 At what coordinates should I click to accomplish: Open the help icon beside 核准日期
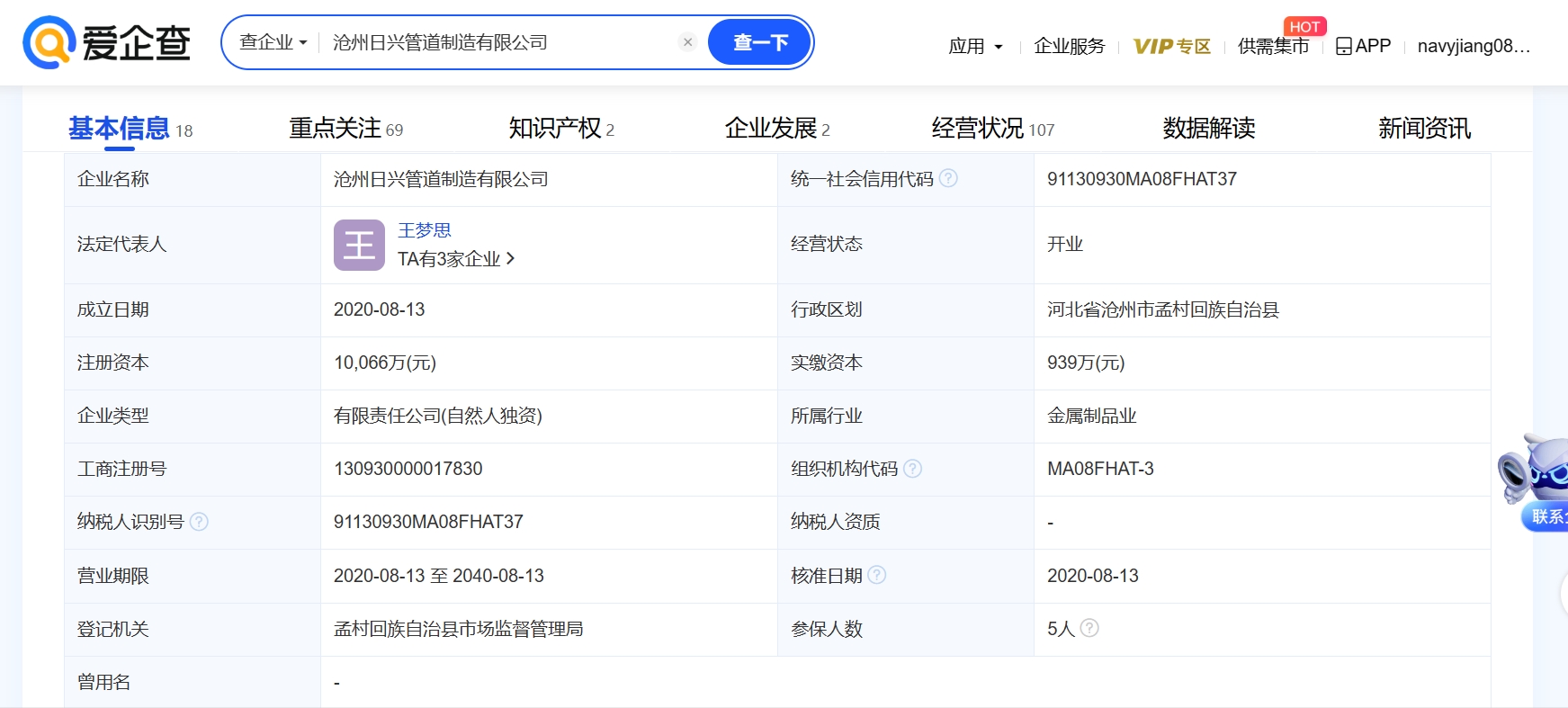pyautogui.click(x=876, y=574)
